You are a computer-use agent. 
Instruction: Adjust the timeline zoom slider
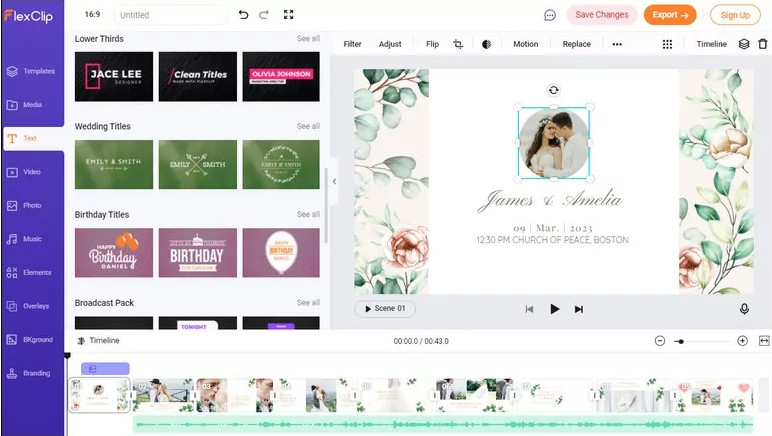coord(680,341)
